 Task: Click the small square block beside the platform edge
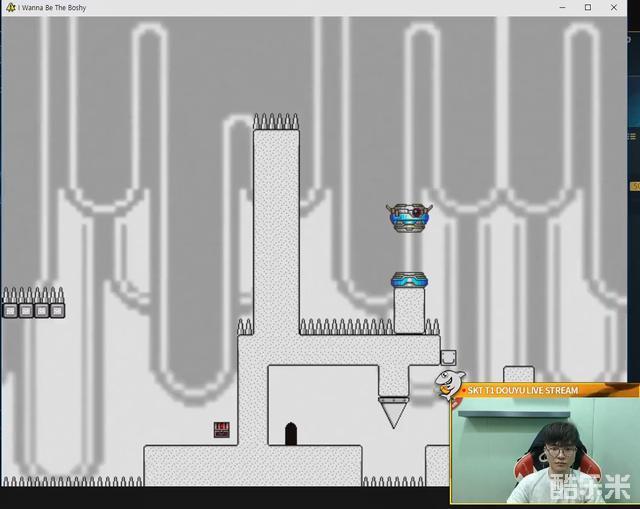pos(448,358)
